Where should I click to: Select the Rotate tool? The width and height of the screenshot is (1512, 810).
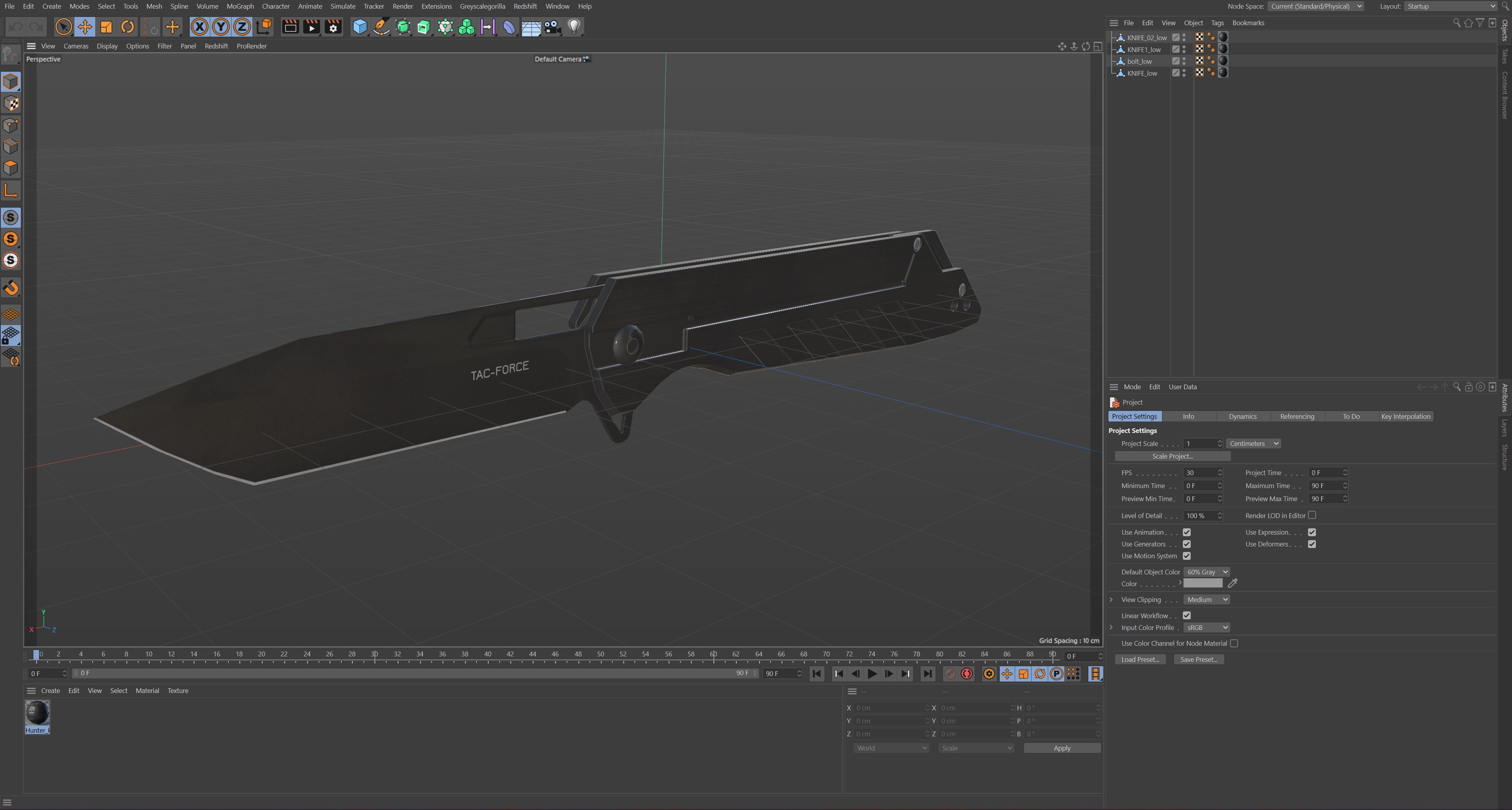pos(127,27)
